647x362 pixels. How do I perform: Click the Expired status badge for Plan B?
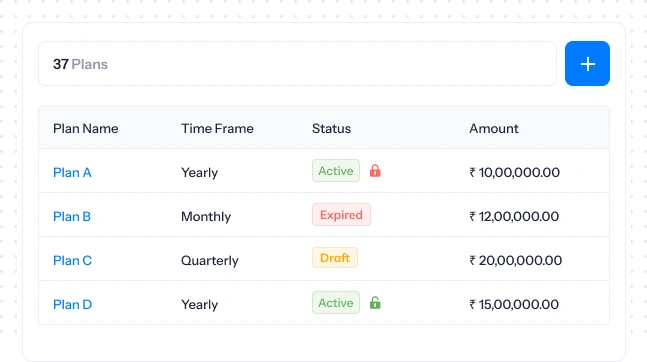[341, 215]
